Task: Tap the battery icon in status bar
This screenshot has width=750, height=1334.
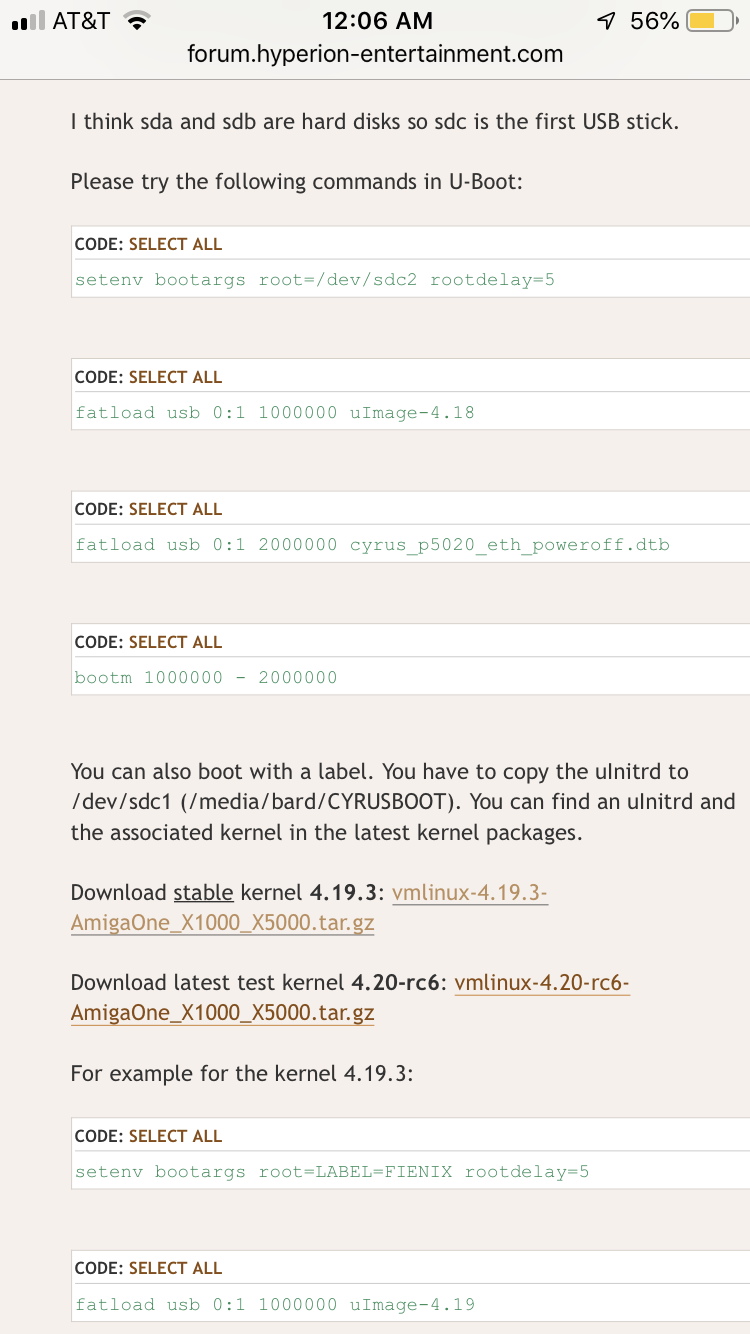Action: (x=711, y=21)
